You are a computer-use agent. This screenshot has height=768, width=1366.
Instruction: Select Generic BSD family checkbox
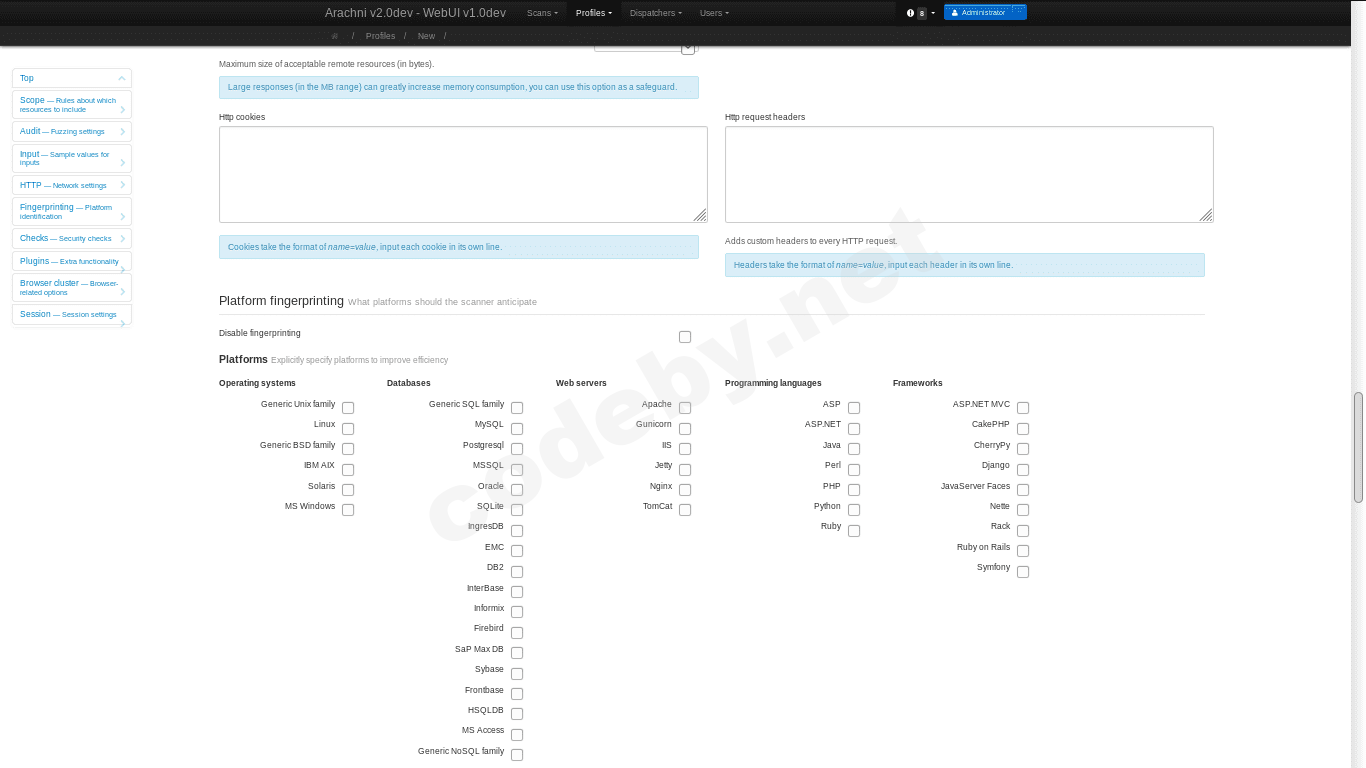[348, 449]
